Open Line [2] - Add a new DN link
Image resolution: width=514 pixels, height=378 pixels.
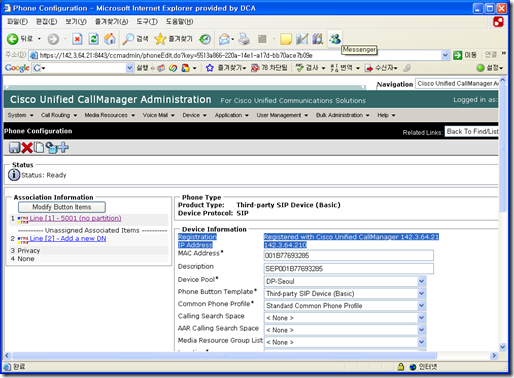tap(68, 239)
